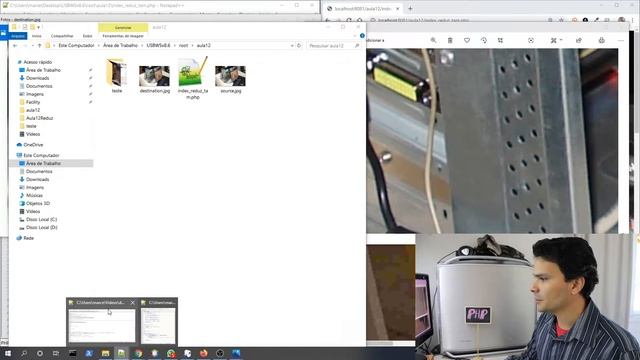
Task: Click the delete trash icon in Photos viewer
Action: coord(450,40)
